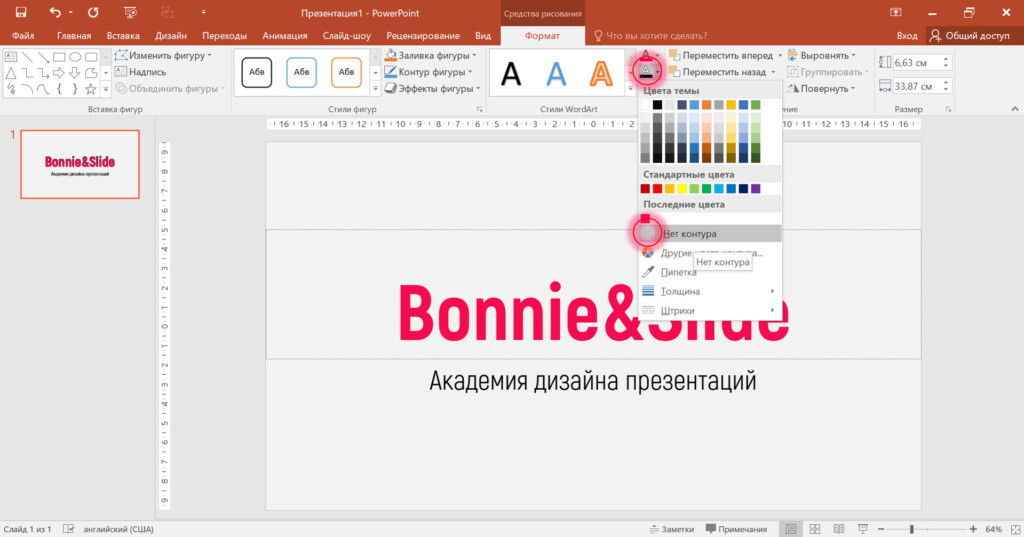Start slide show from the quick access toolbar
Image resolution: width=1024 pixels, height=537 pixels.
[131, 12]
